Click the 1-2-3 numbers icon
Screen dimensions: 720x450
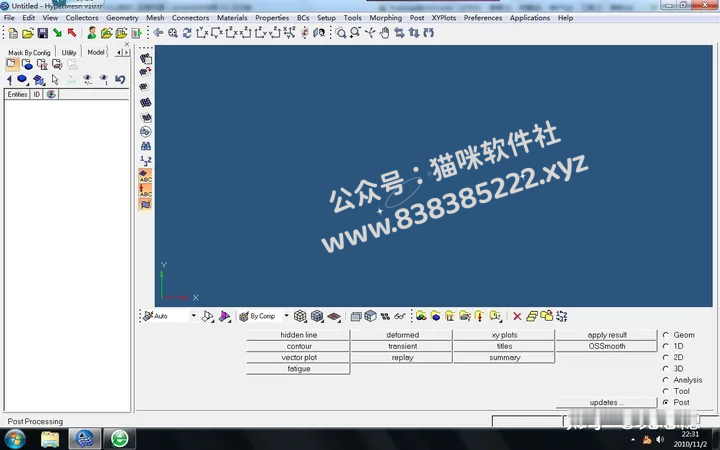pyautogui.click(x=146, y=161)
